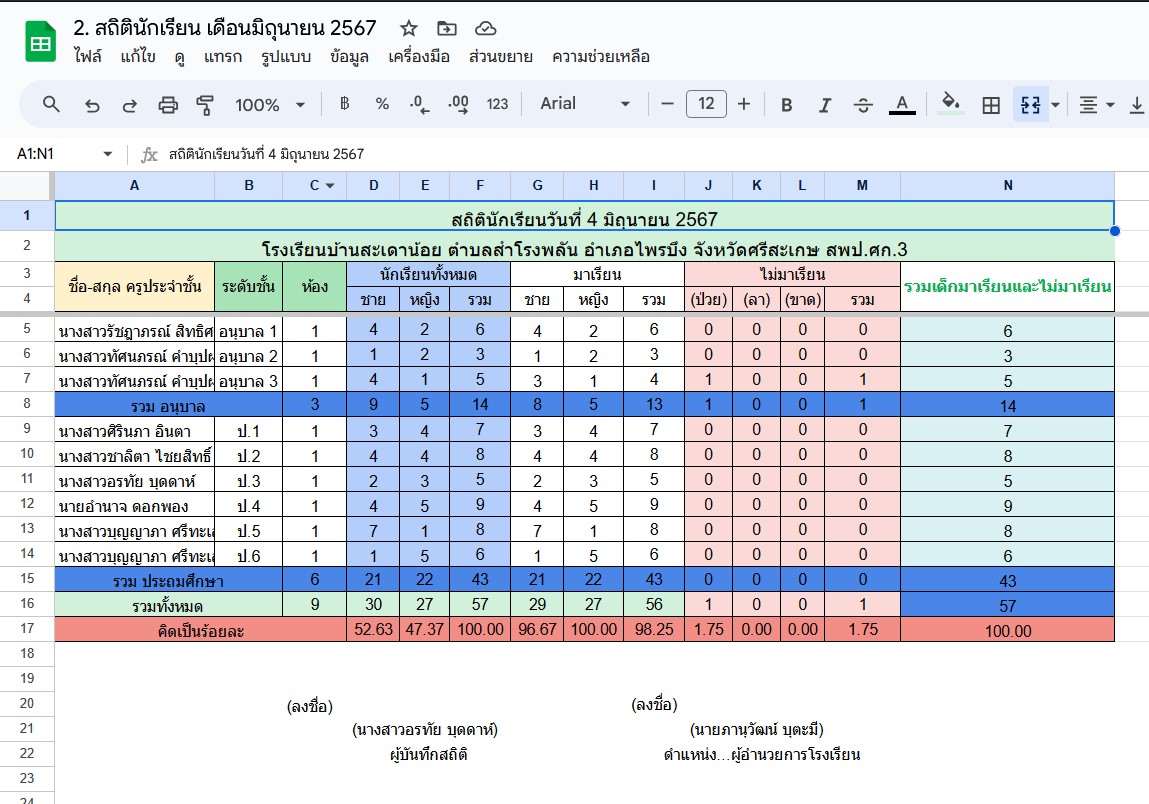The width and height of the screenshot is (1149, 804).
Task: Open vertical align tool
Action: [x=1137, y=105]
